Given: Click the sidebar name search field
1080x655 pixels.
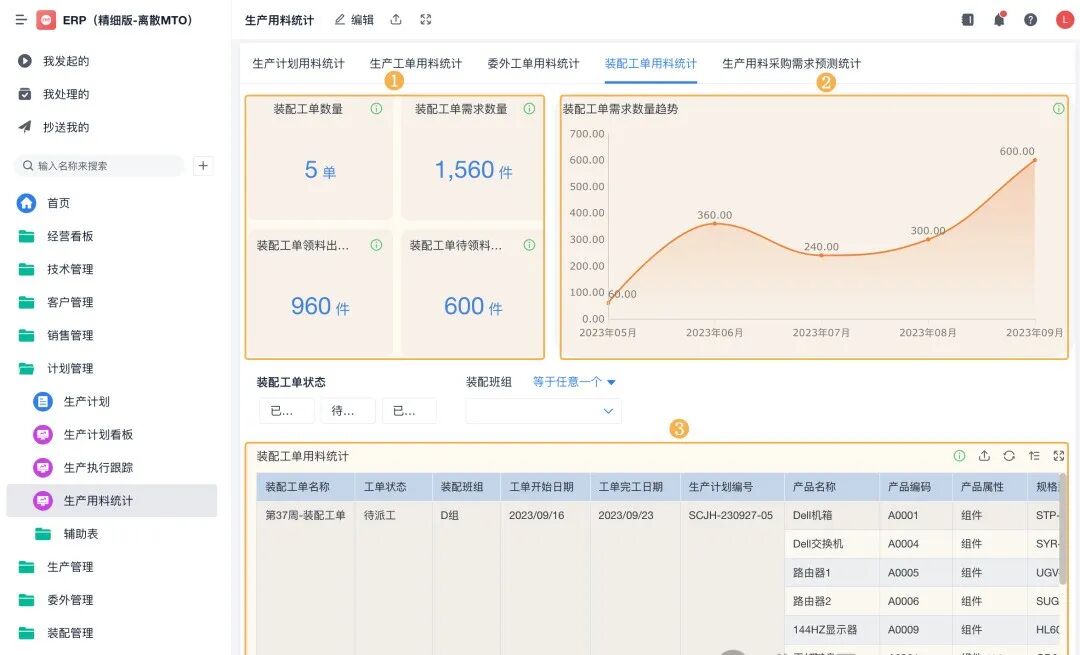Looking at the screenshot, I should 99,165.
